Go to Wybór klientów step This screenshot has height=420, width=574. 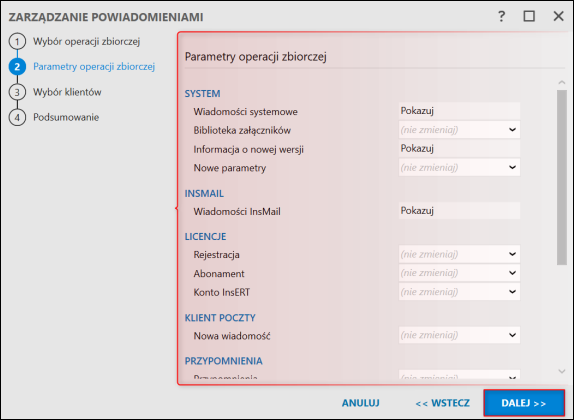(67, 92)
